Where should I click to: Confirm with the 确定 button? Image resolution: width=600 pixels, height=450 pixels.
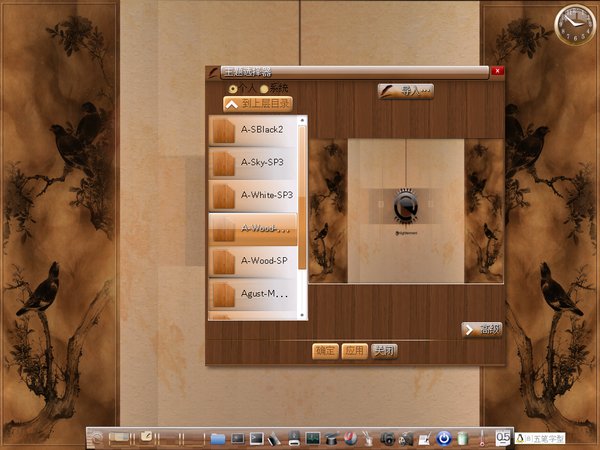pos(325,351)
